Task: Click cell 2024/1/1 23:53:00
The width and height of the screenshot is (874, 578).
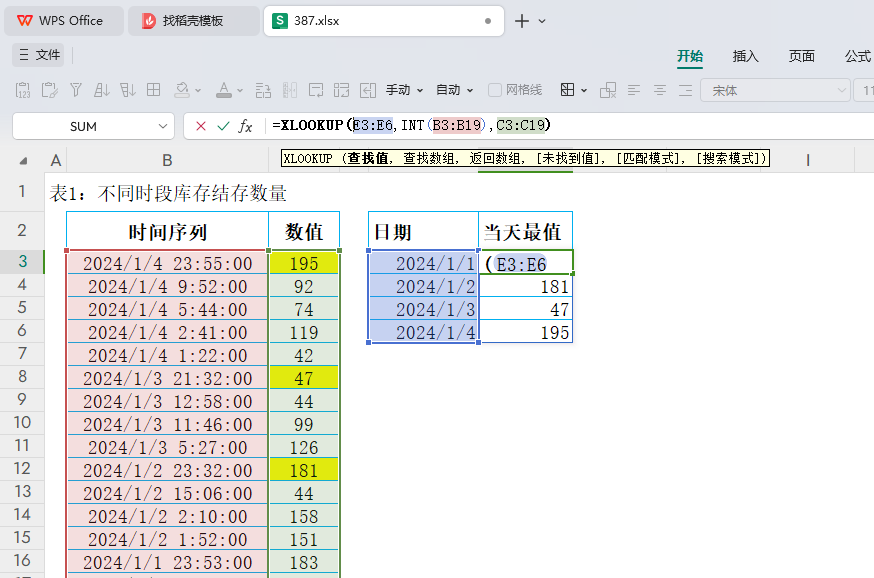Action: click(167, 562)
